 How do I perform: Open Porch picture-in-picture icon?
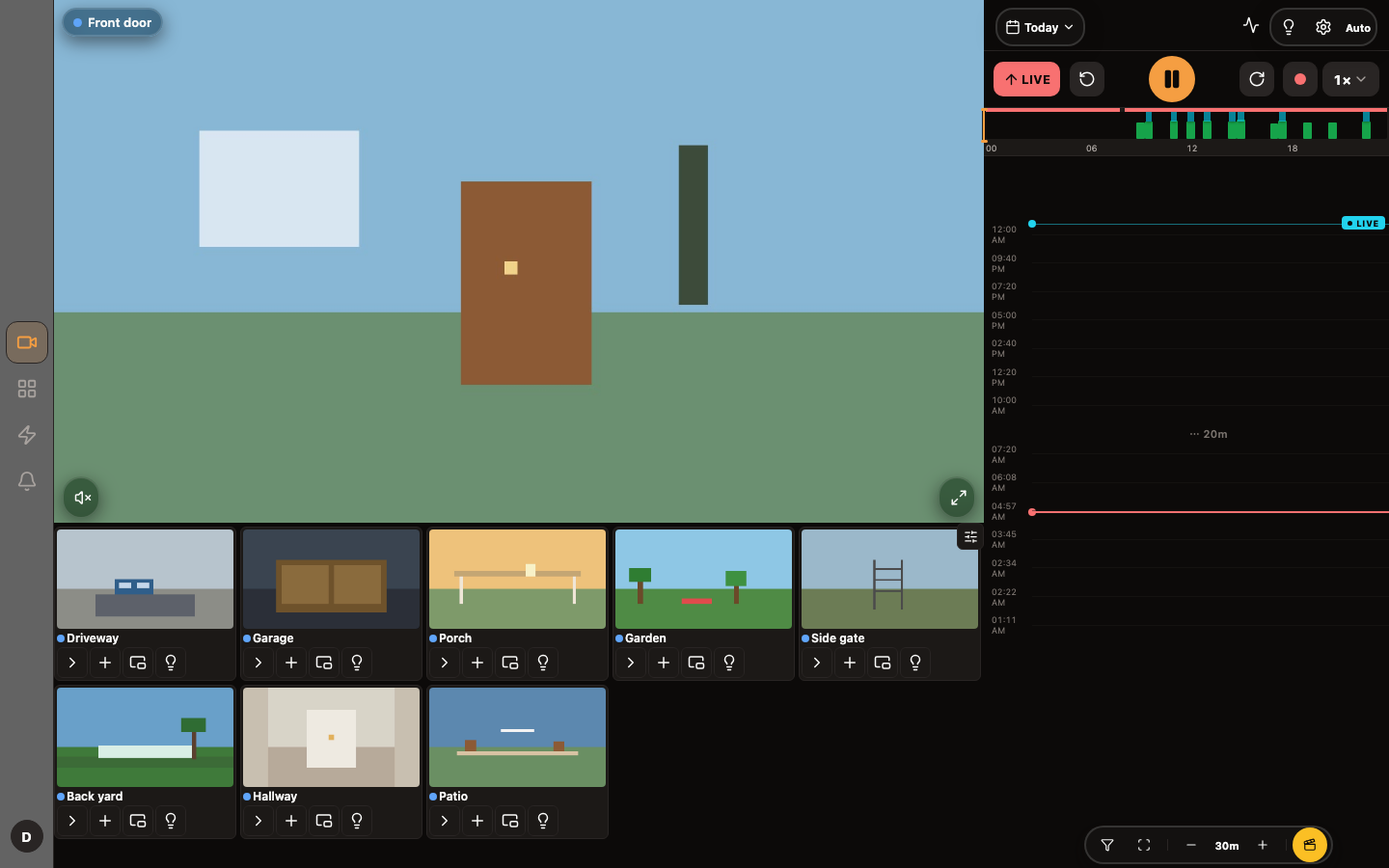510,663
